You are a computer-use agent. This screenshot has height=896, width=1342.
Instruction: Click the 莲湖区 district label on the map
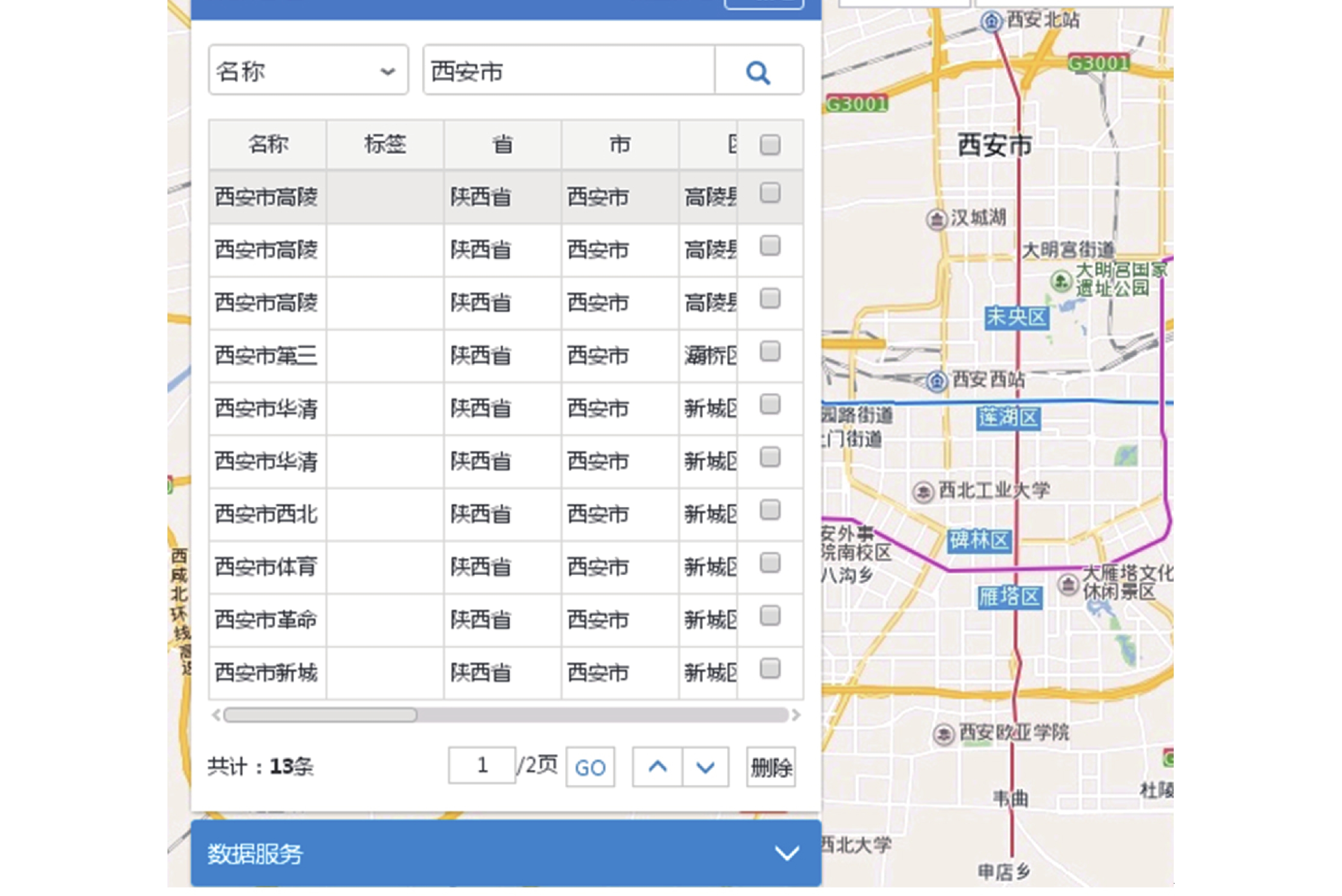1008,418
